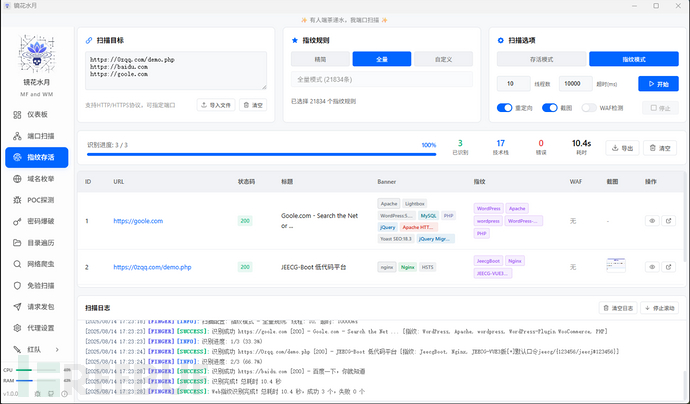The image size is (690, 404).
Task: Click the 导入文件 import button
Action: click(x=216, y=105)
